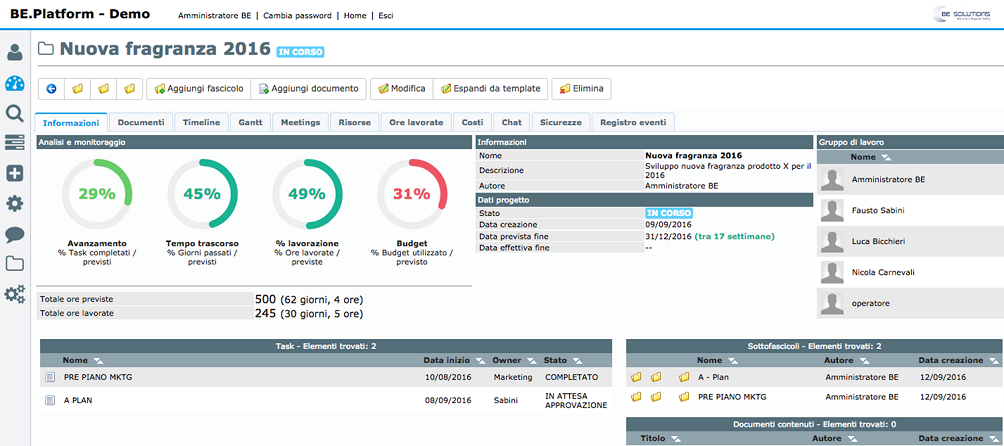Image resolution: width=1004 pixels, height=446 pixels.
Task: Click the Modifica button
Action: point(401,89)
